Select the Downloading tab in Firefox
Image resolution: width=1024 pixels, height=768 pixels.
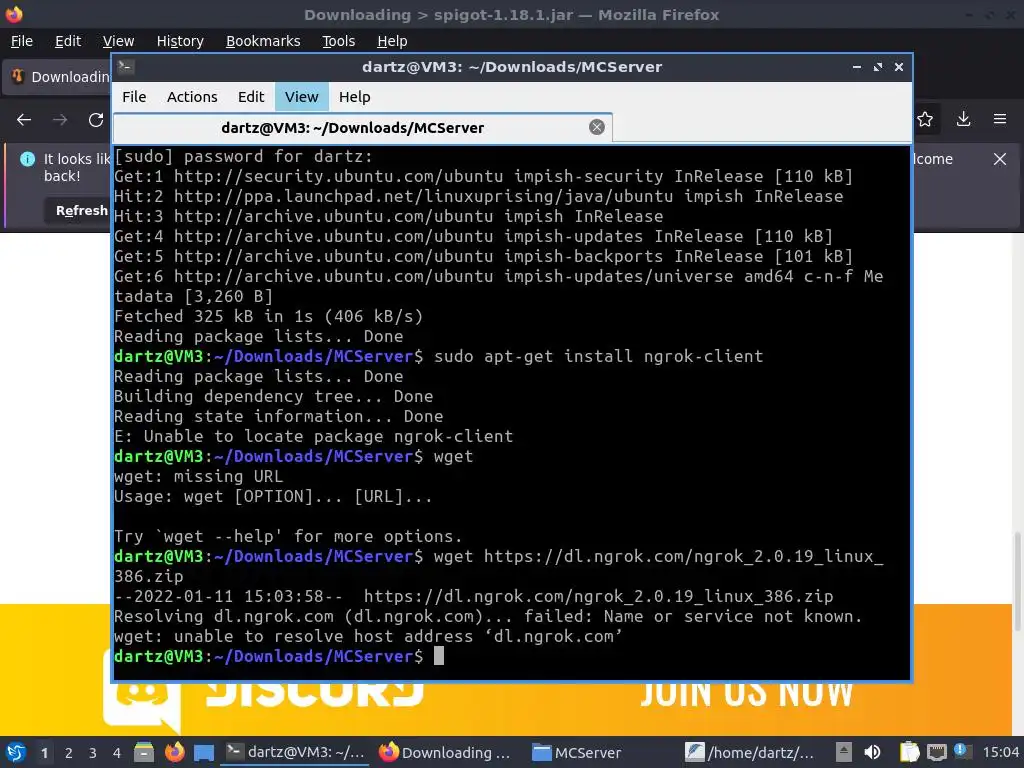click(x=57, y=76)
